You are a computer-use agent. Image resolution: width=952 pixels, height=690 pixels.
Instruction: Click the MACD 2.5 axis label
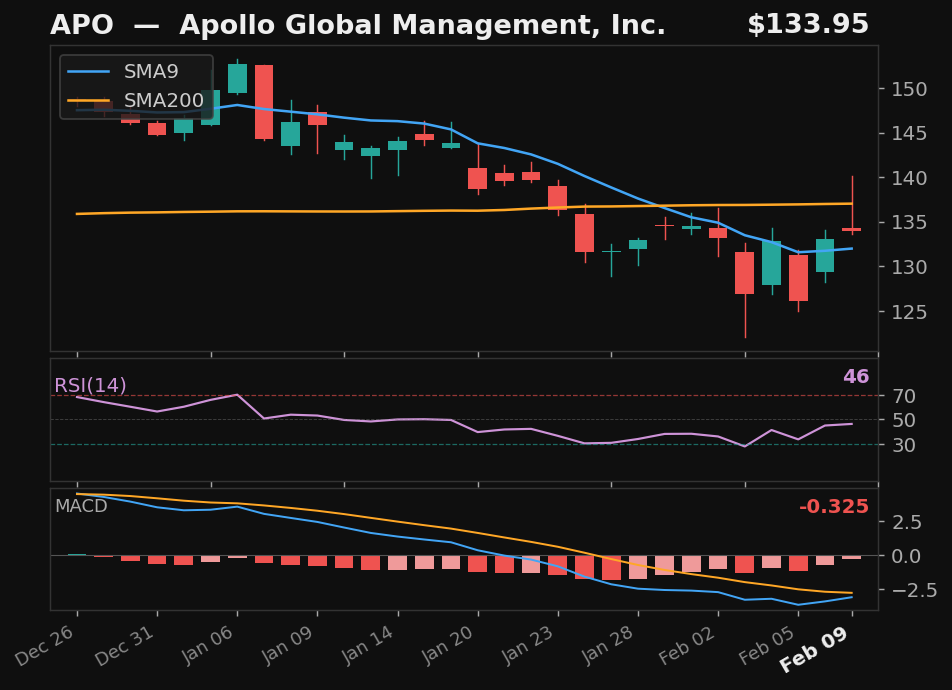(906, 522)
